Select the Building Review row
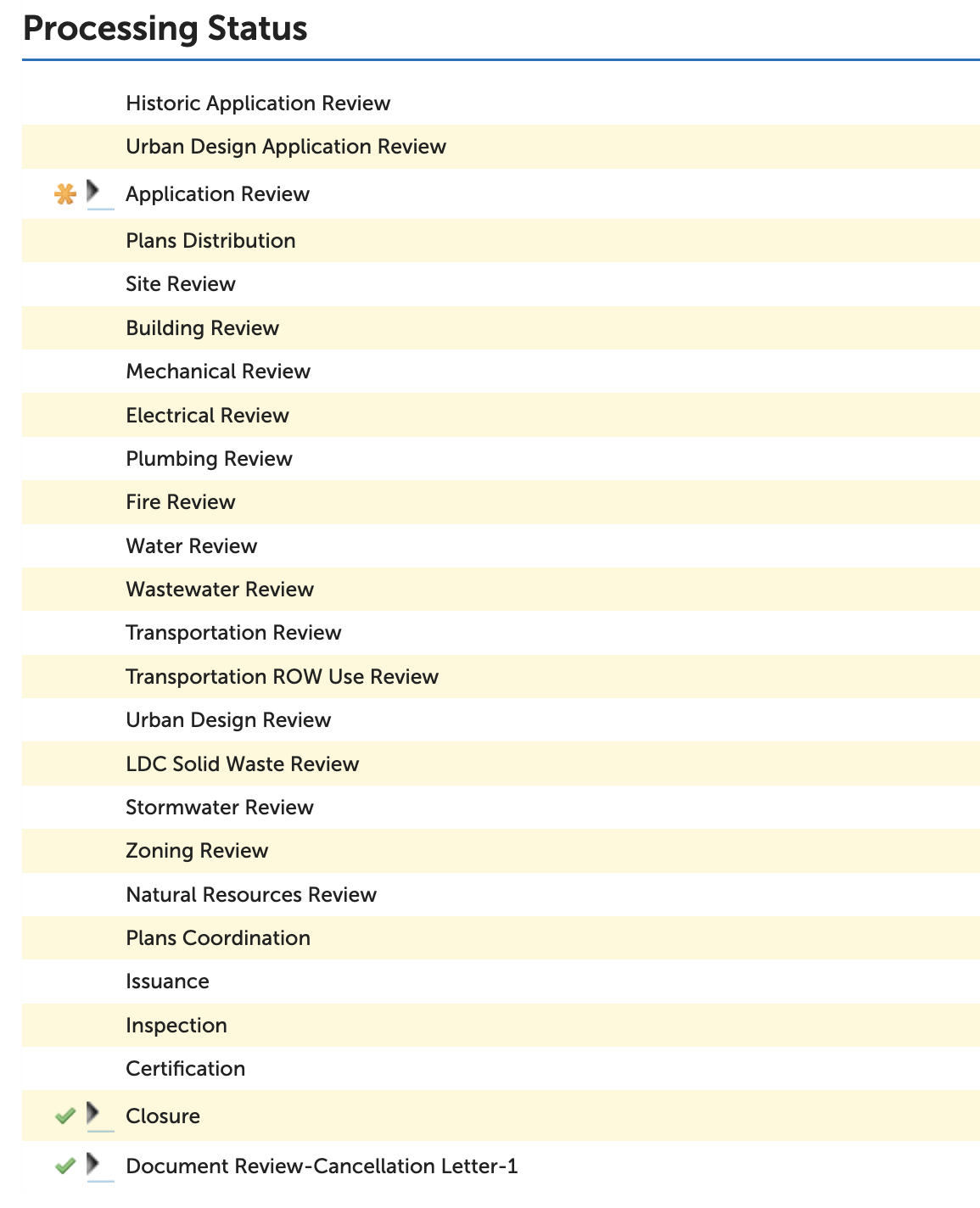Screen dimensions: 980x1208 click(501, 328)
